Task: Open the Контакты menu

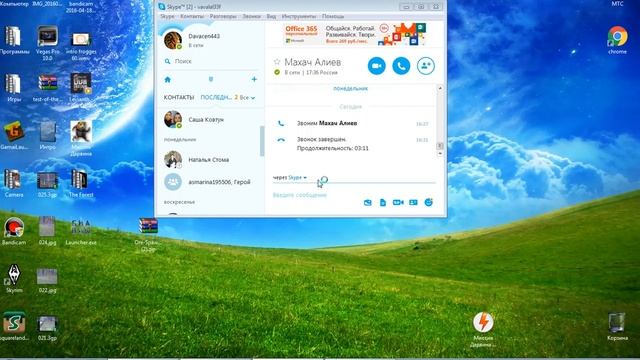Action: pos(192,16)
